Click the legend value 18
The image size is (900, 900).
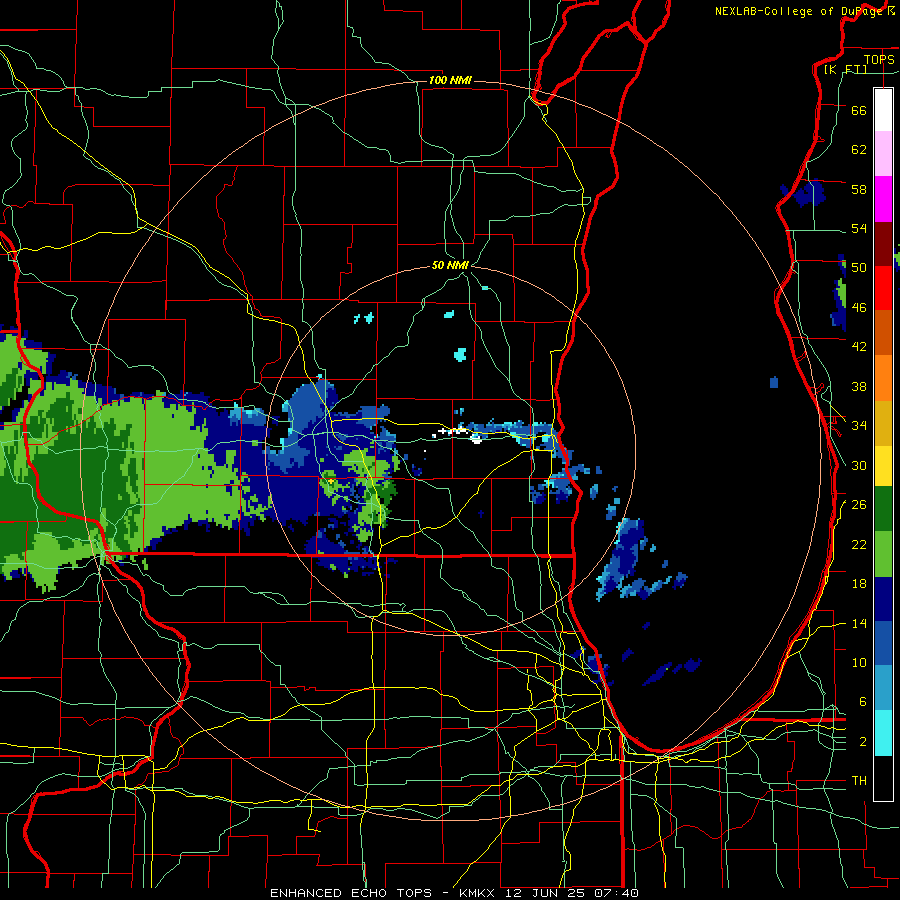pos(859,584)
